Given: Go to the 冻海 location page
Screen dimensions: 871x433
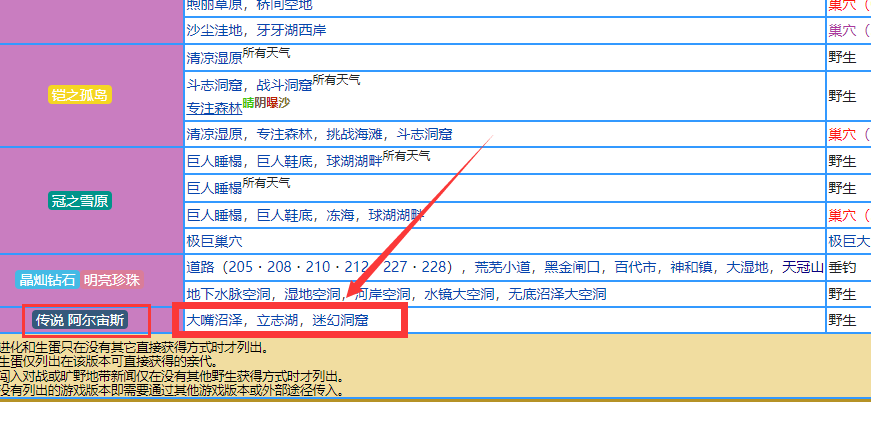Looking at the screenshot, I should coord(343,214).
